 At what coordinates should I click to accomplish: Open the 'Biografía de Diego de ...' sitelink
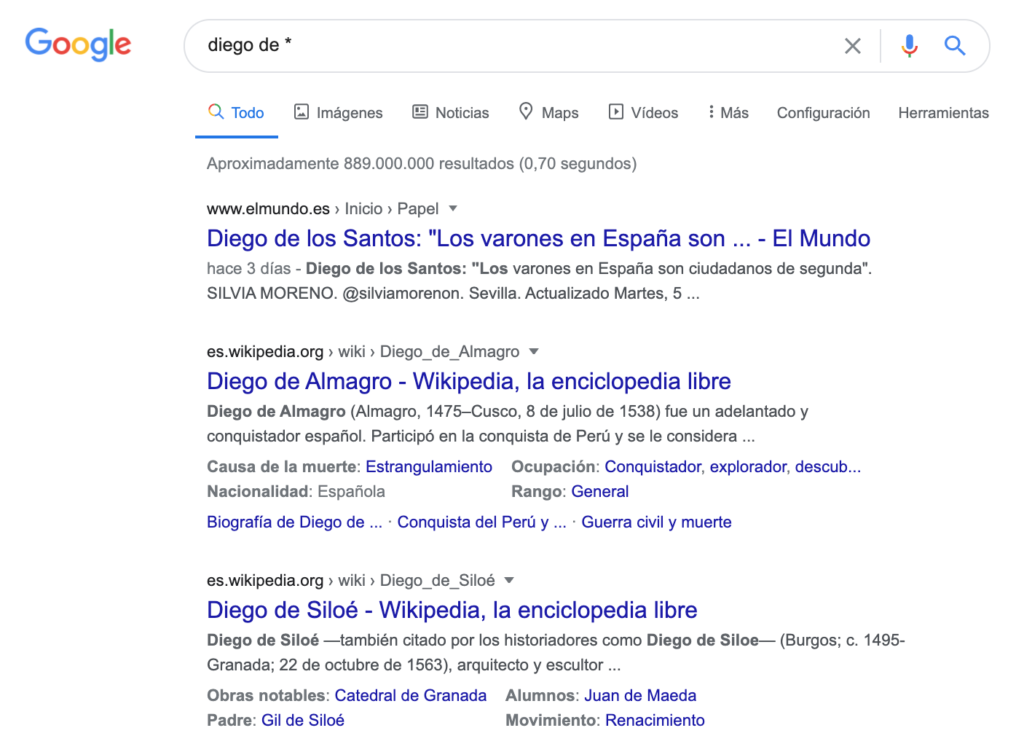[295, 522]
